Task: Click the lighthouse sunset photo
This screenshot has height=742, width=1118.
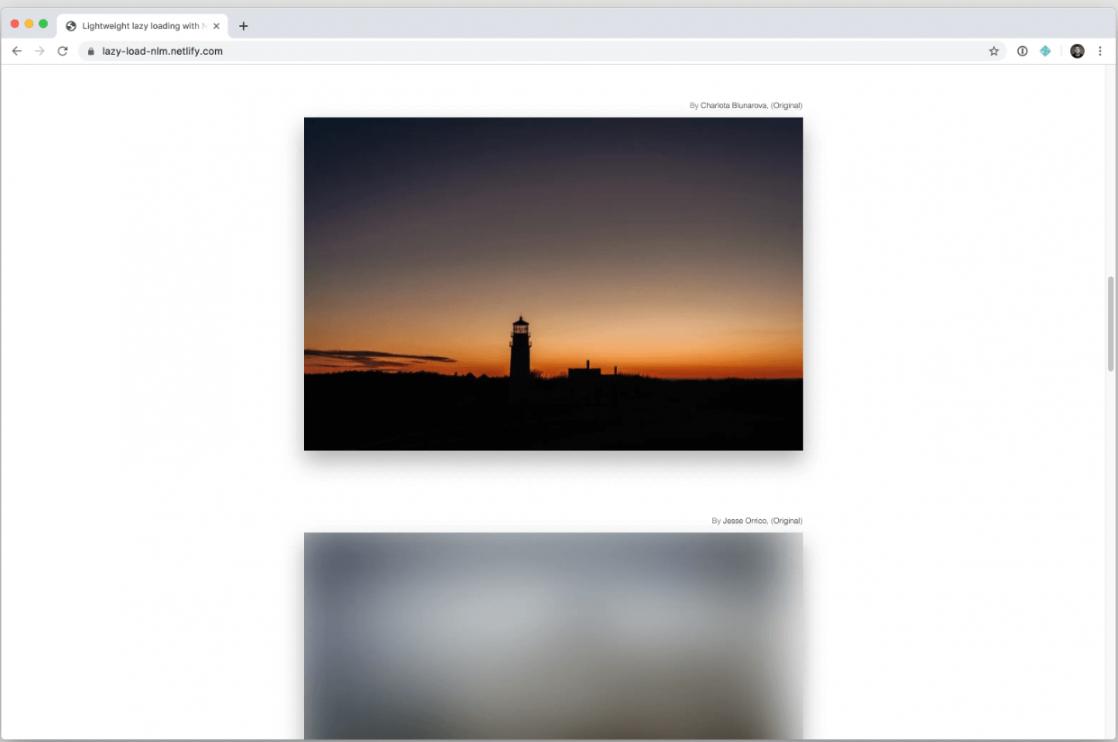Action: pos(553,284)
